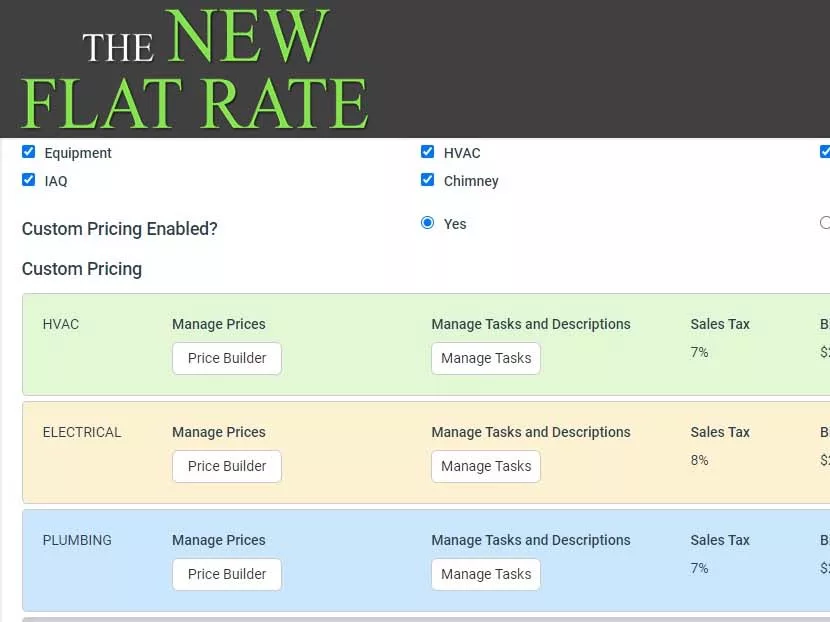Click the Custom Pricing section heading
This screenshot has height=622, width=830.
82,269
